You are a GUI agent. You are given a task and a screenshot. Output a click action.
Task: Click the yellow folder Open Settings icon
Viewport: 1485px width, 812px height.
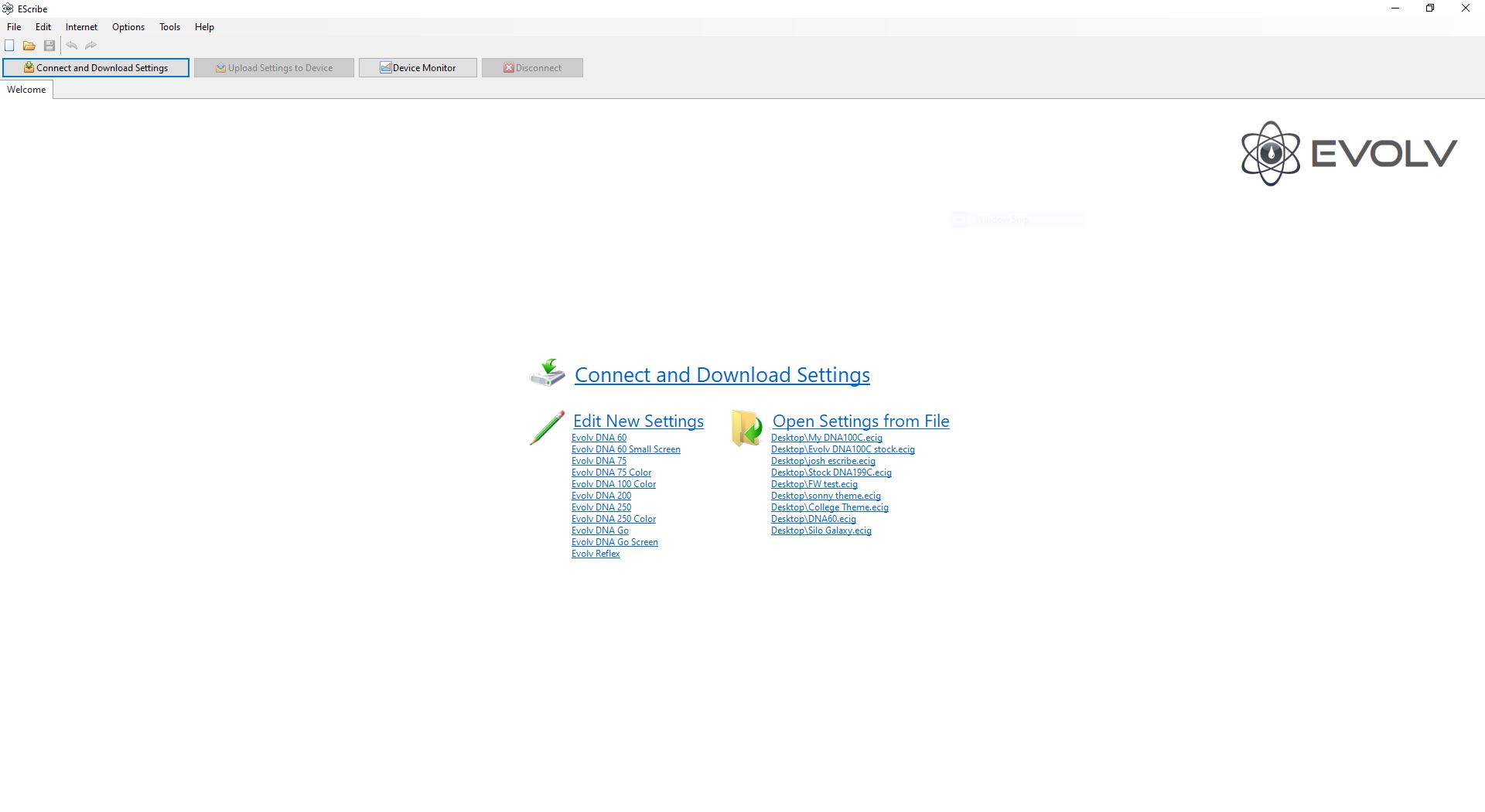click(746, 428)
